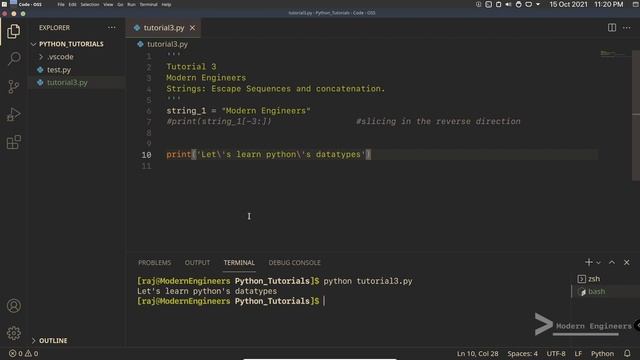Open the Extensions view

point(13,142)
